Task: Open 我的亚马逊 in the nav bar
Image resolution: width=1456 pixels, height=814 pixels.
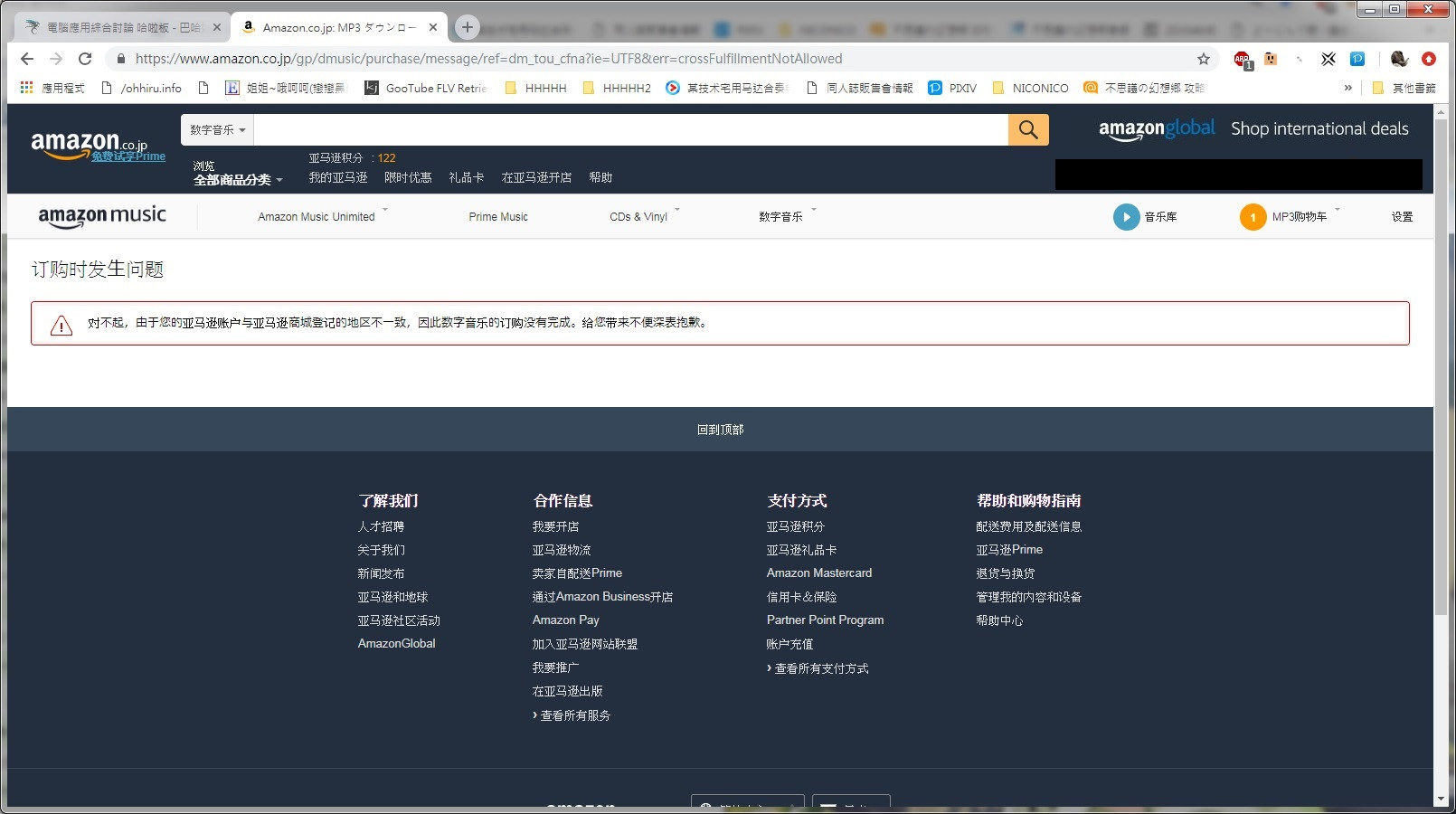Action: click(x=337, y=177)
